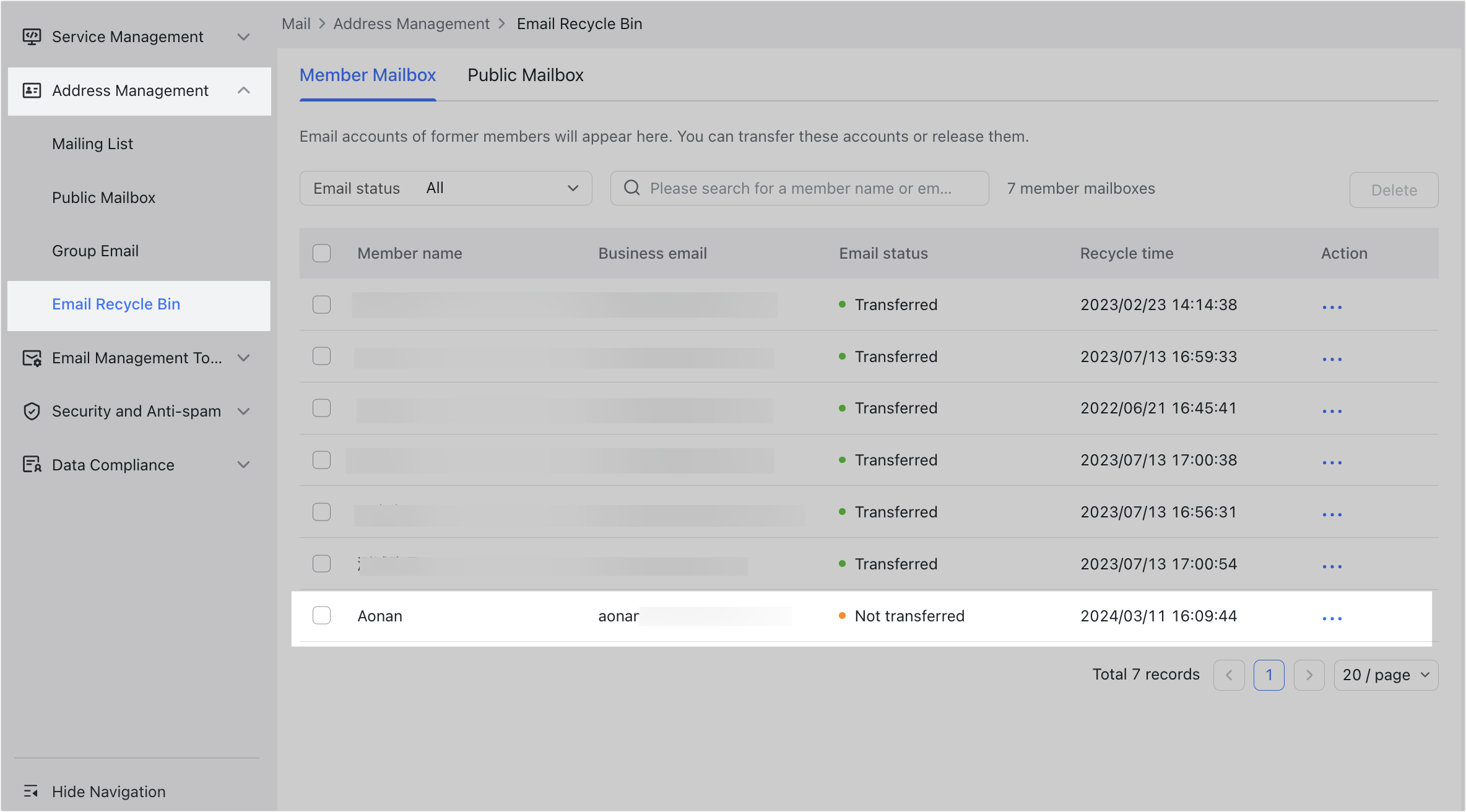Open the Email status All dropdown

click(x=446, y=188)
